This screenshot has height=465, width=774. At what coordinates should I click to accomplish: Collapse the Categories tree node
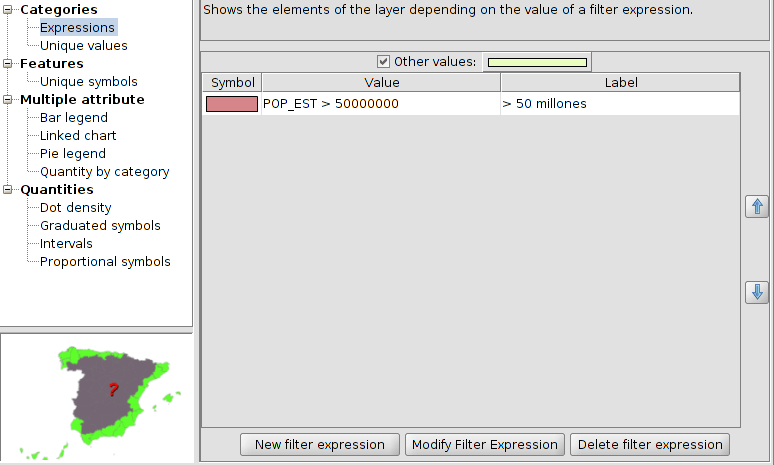coord(10,10)
